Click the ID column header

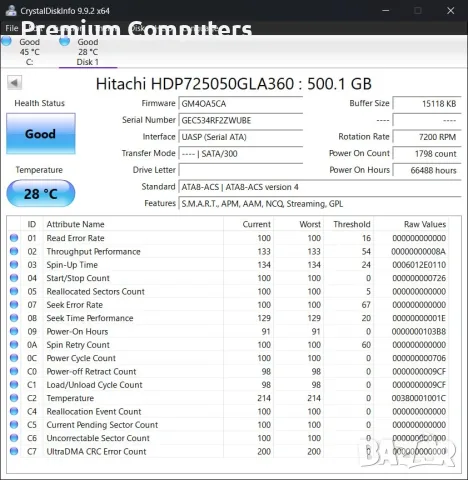click(x=32, y=224)
